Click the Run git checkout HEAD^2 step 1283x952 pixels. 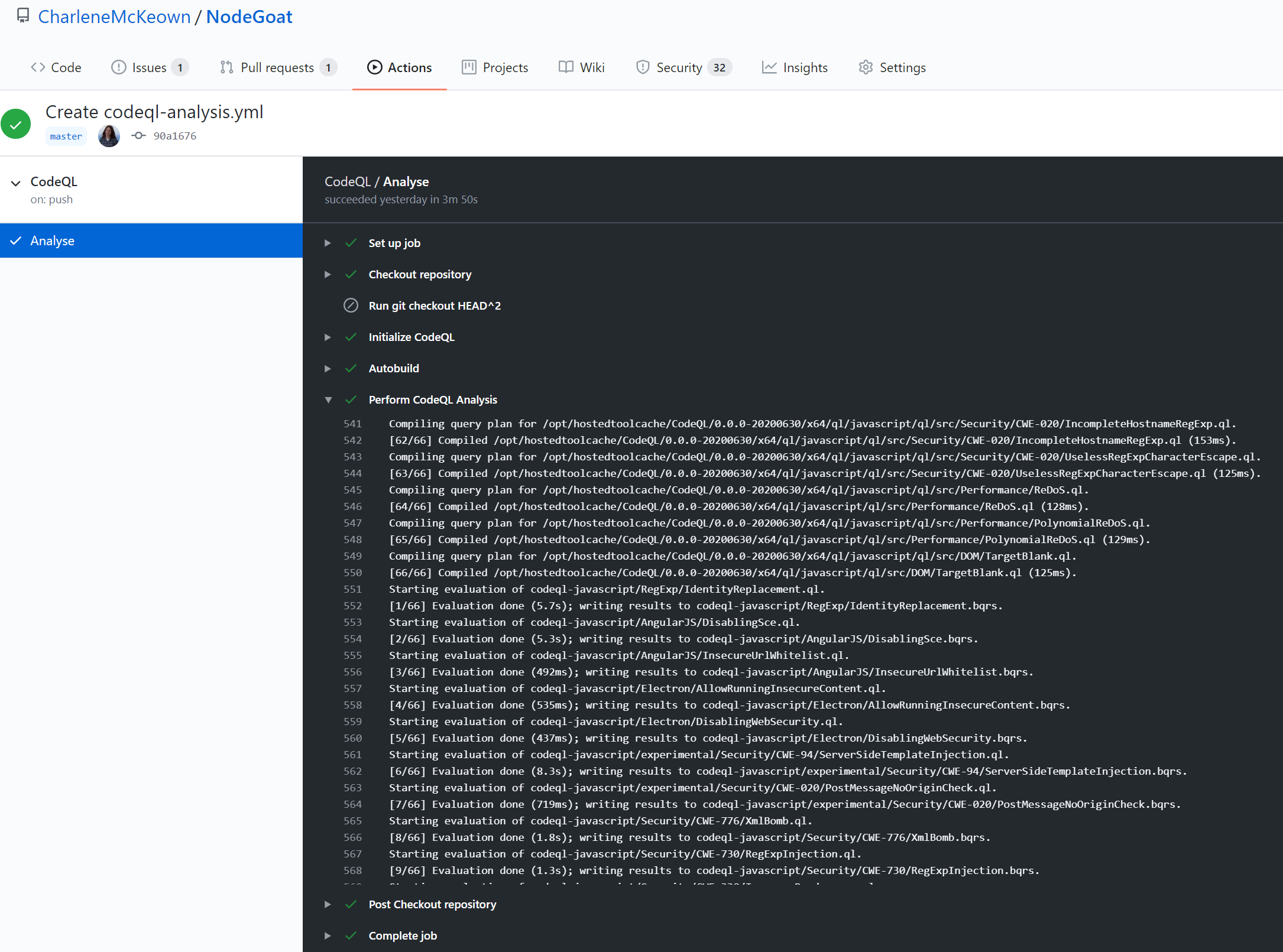pos(435,306)
